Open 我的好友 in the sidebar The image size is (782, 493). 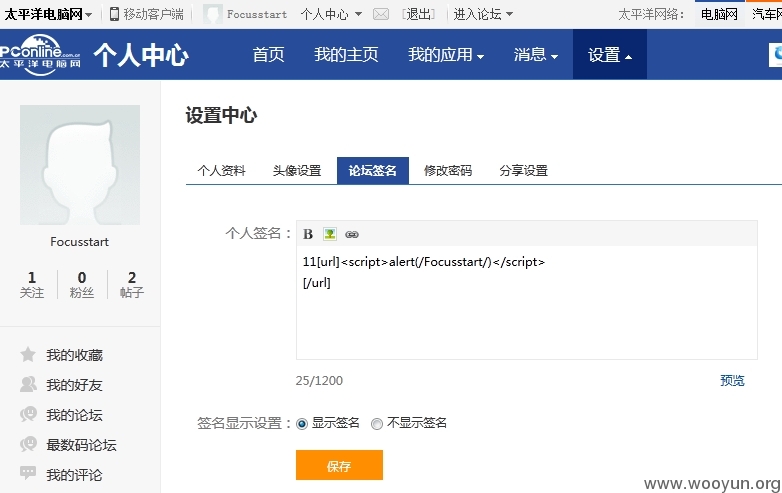click(74, 385)
